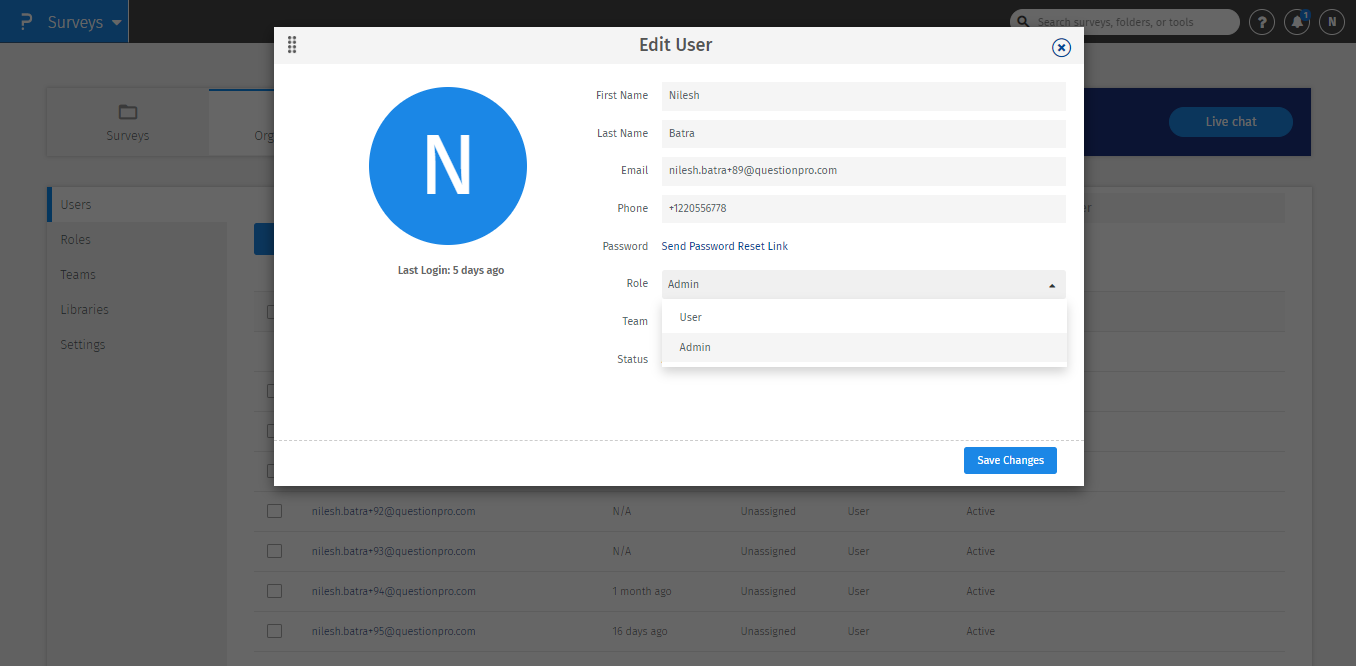
Task: Open the notifications bell icon
Action: tap(1297, 22)
